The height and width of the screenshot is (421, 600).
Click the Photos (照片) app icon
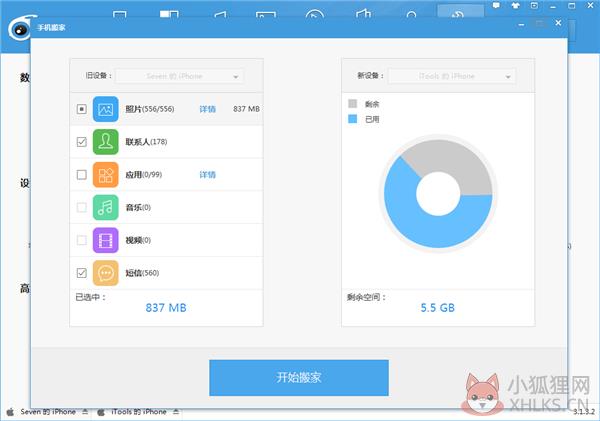[x=106, y=109]
